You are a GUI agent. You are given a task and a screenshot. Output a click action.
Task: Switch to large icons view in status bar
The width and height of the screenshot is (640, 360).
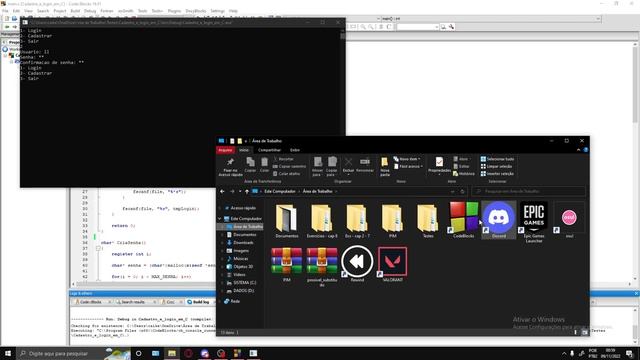(584, 332)
